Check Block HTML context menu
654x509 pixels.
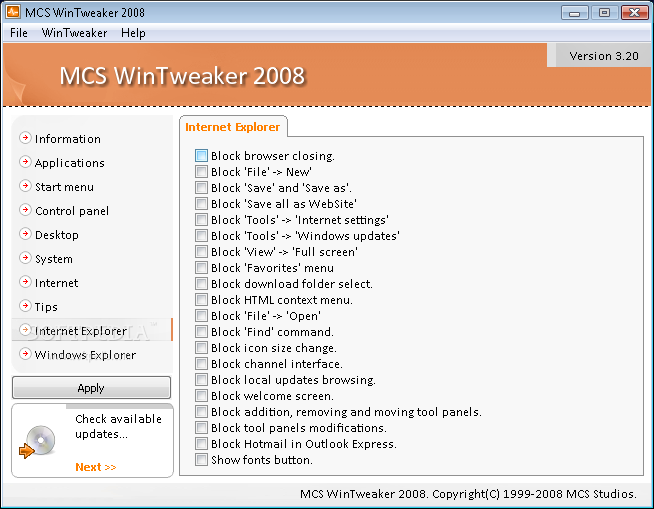tap(201, 300)
